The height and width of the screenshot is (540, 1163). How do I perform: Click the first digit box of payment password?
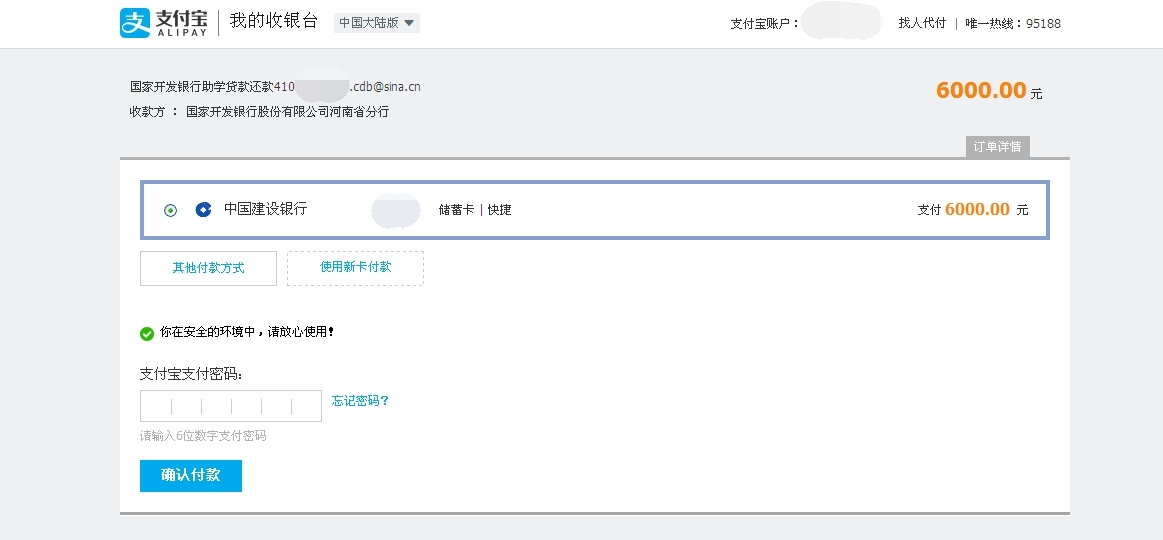pyautogui.click(x=157, y=406)
